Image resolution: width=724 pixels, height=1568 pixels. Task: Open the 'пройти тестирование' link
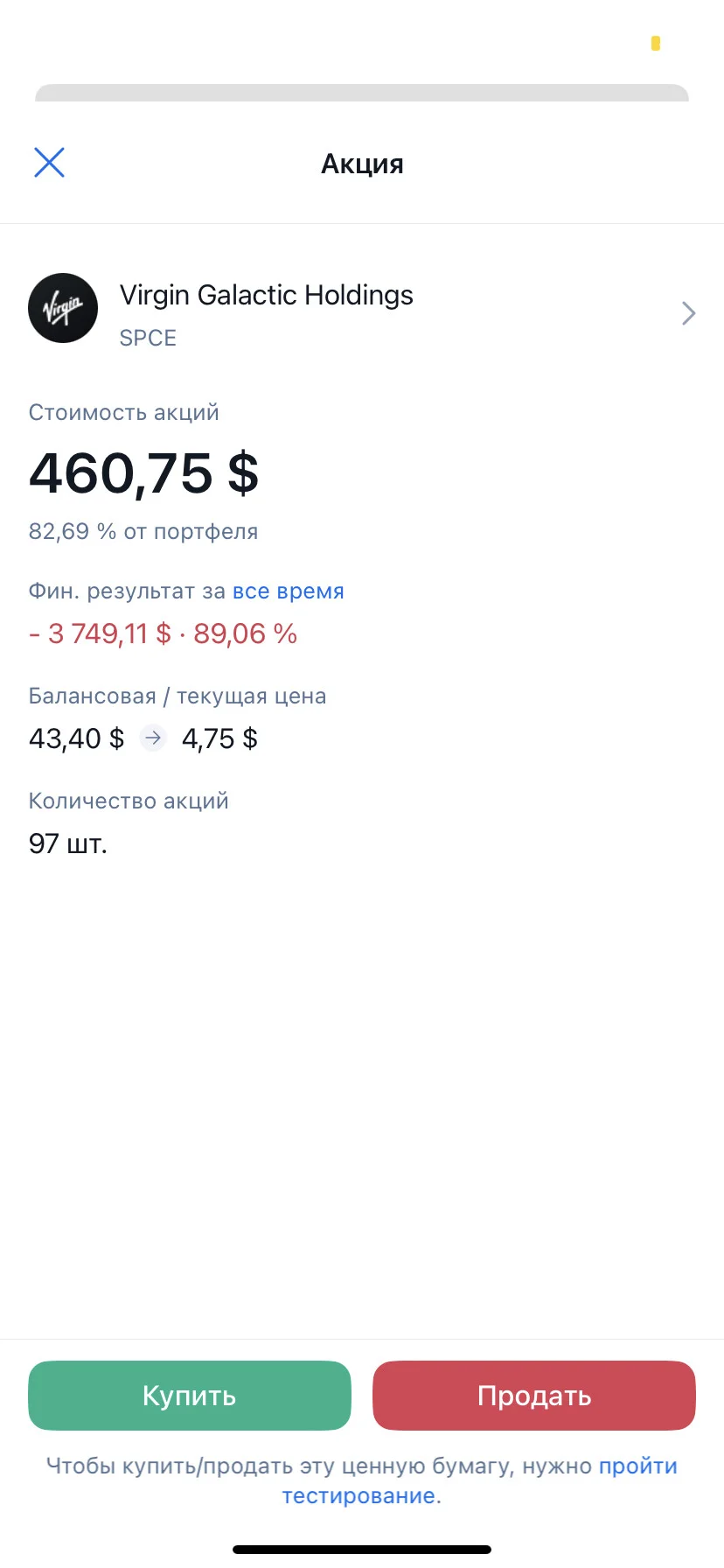[x=479, y=1480]
